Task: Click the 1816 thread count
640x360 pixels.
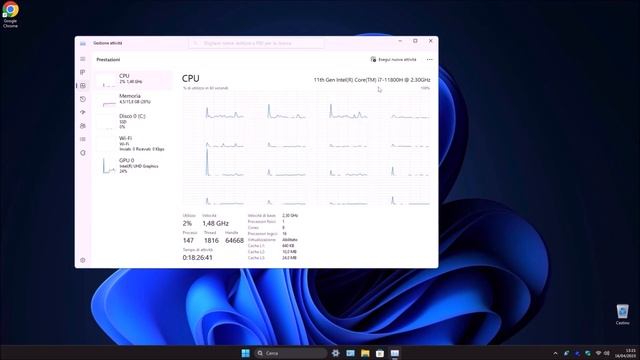Action: (211, 240)
